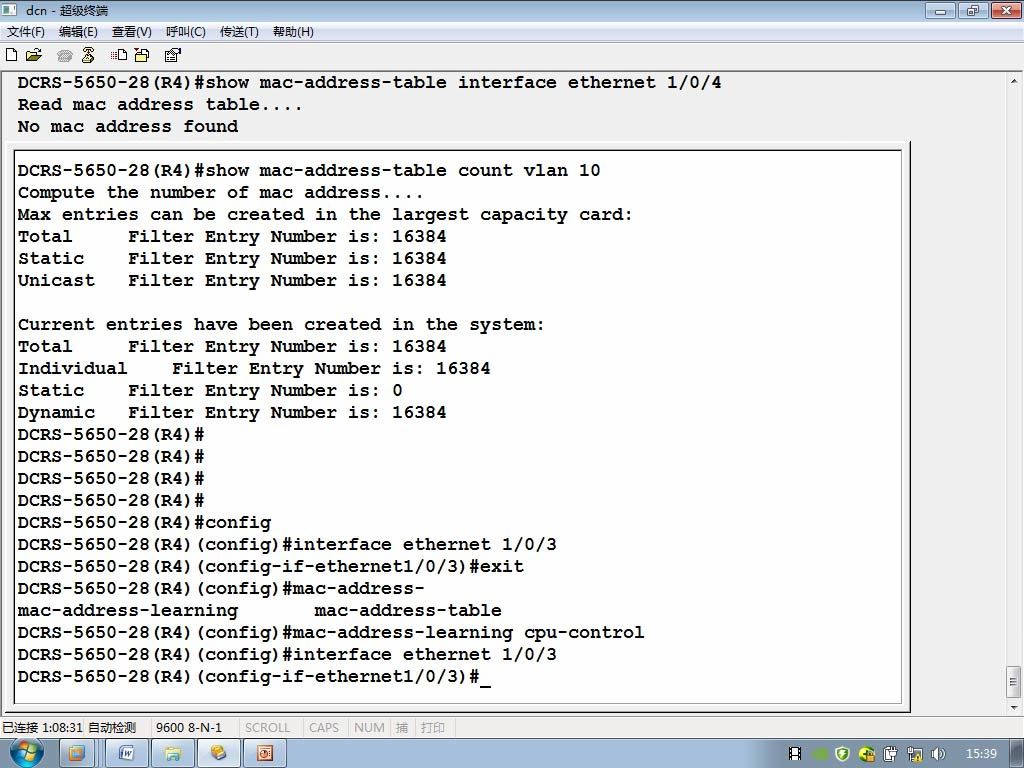Click the 打印 status bar entry

coord(432,728)
